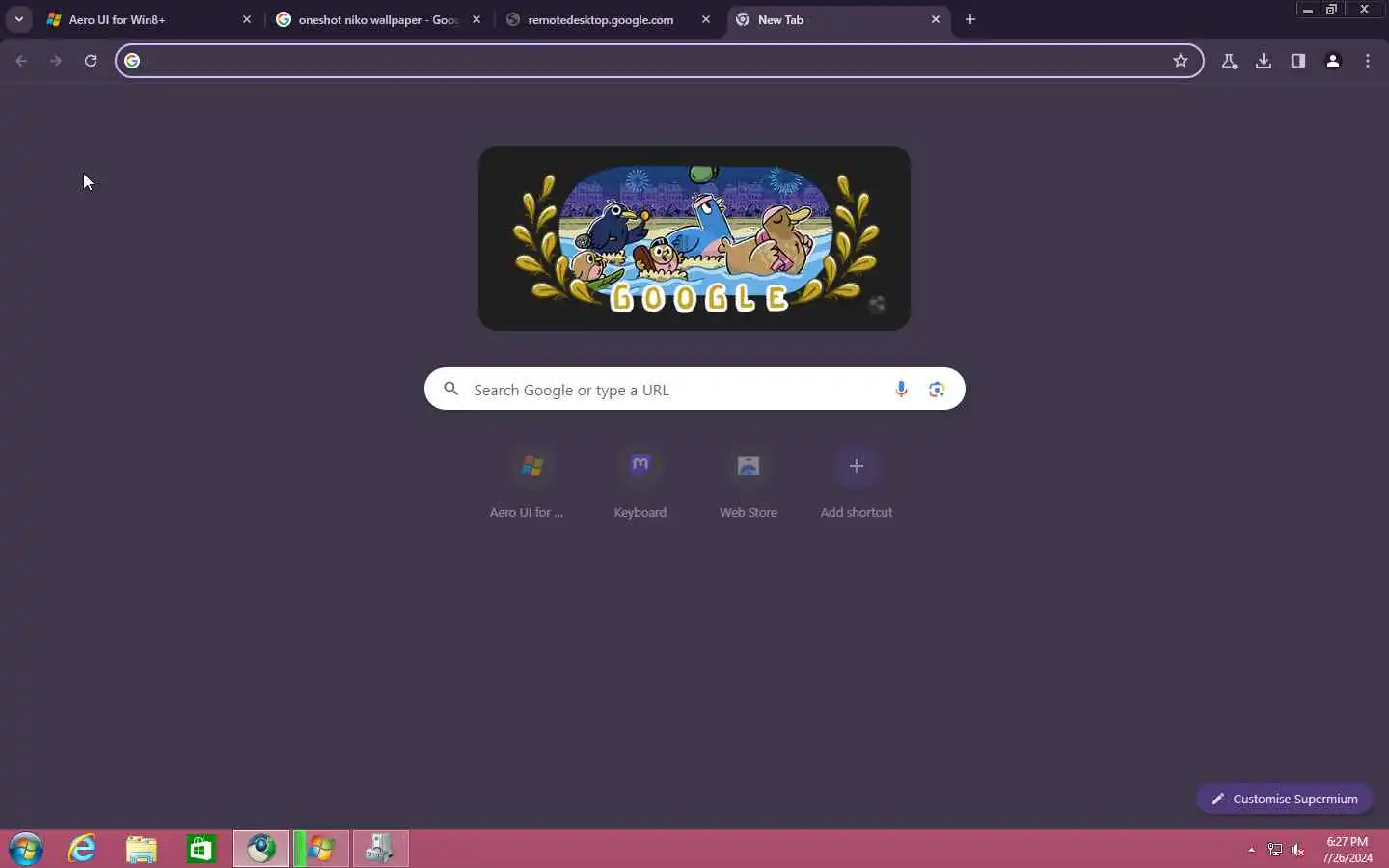Open the network tray icon
The width and height of the screenshot is (1389, 868).
[1275, 850]
